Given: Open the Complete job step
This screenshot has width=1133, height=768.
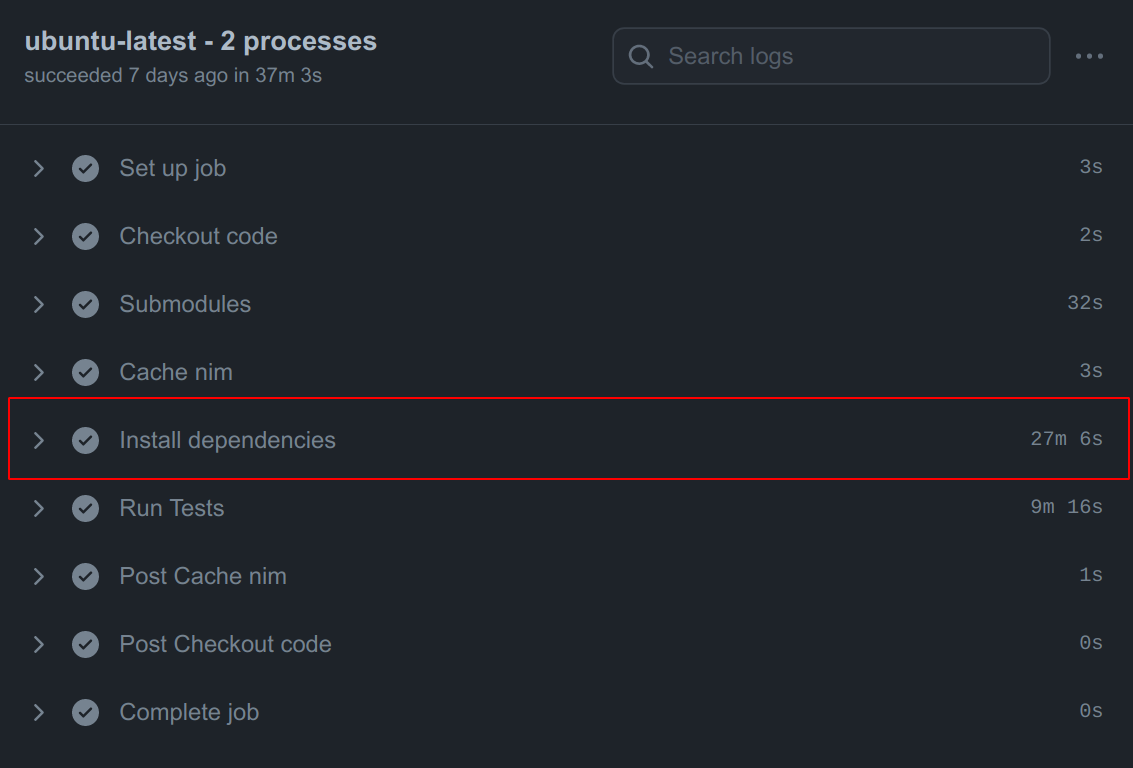Looking at the screenshot, I should pyautogui.click(x=188, y=712).
